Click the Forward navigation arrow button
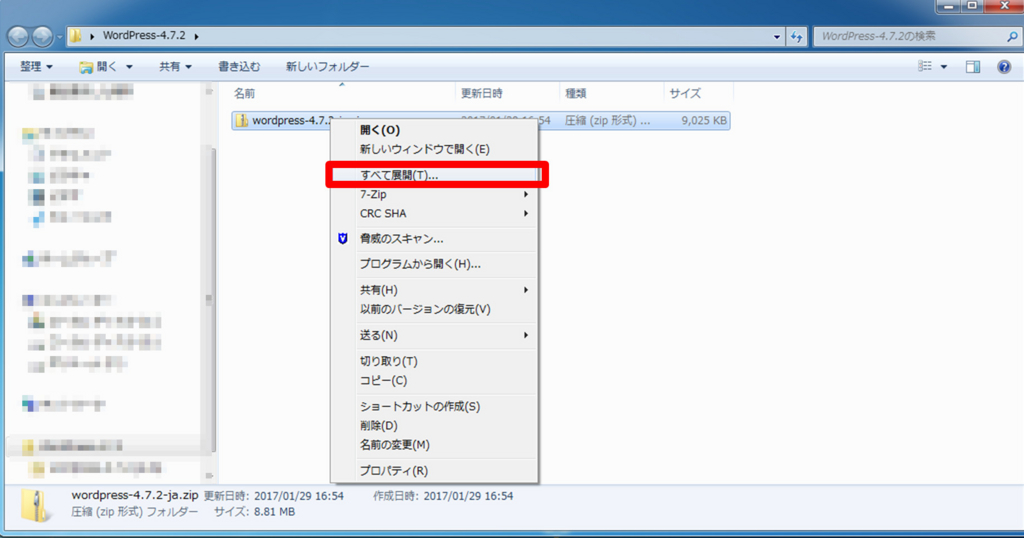 click(42, 37)
